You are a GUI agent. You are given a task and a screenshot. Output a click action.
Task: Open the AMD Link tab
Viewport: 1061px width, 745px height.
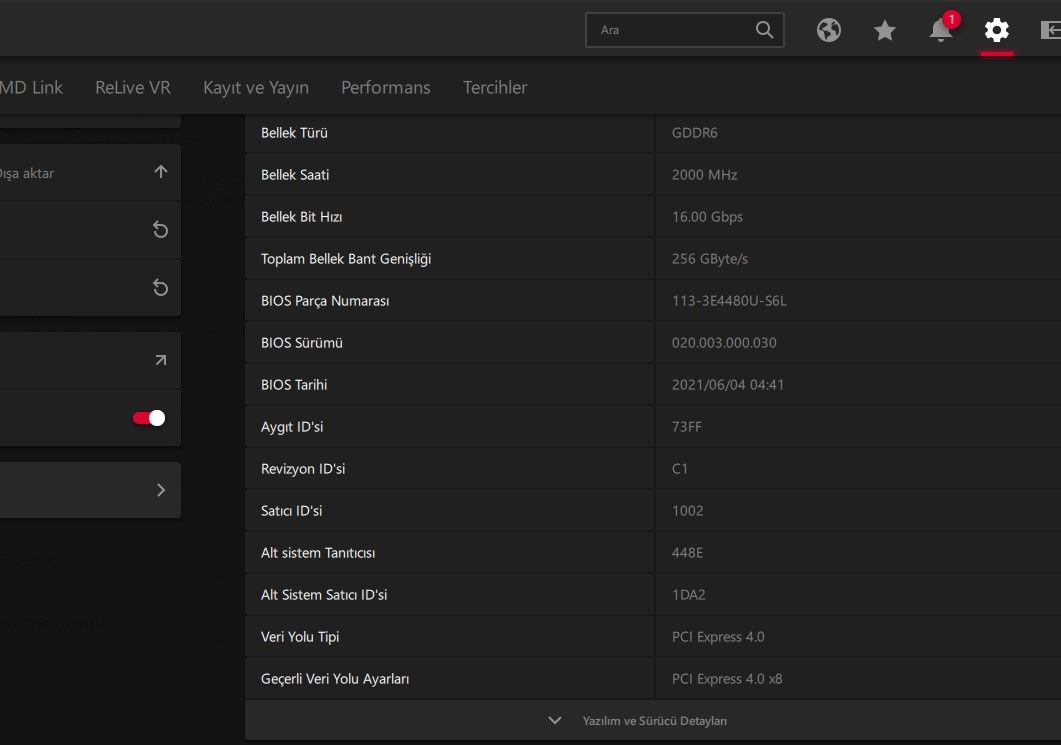31,87
